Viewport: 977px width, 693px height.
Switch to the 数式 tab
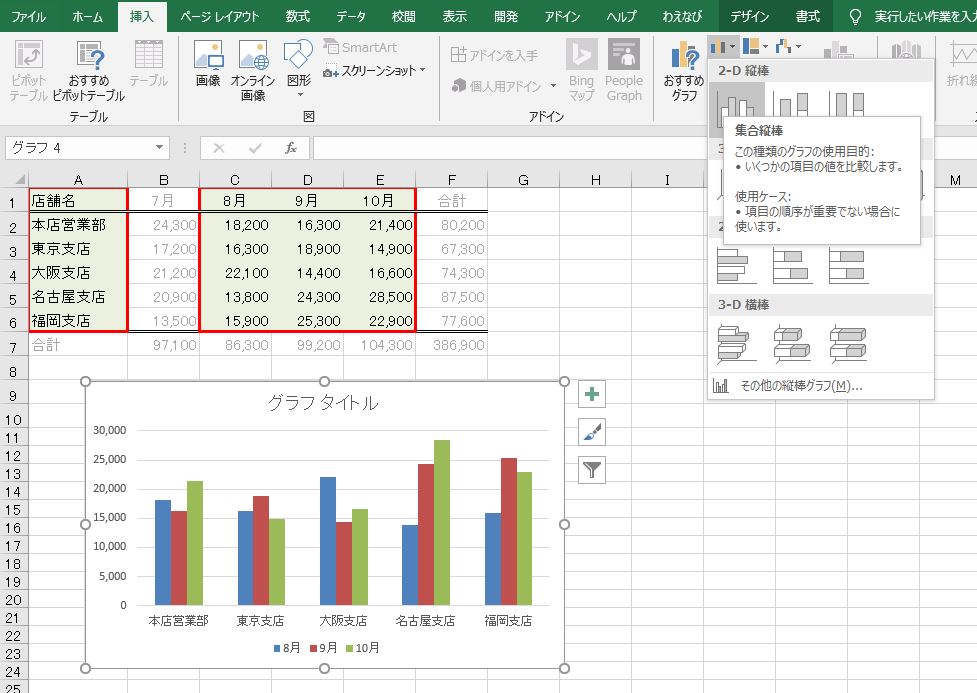(298, 16)
